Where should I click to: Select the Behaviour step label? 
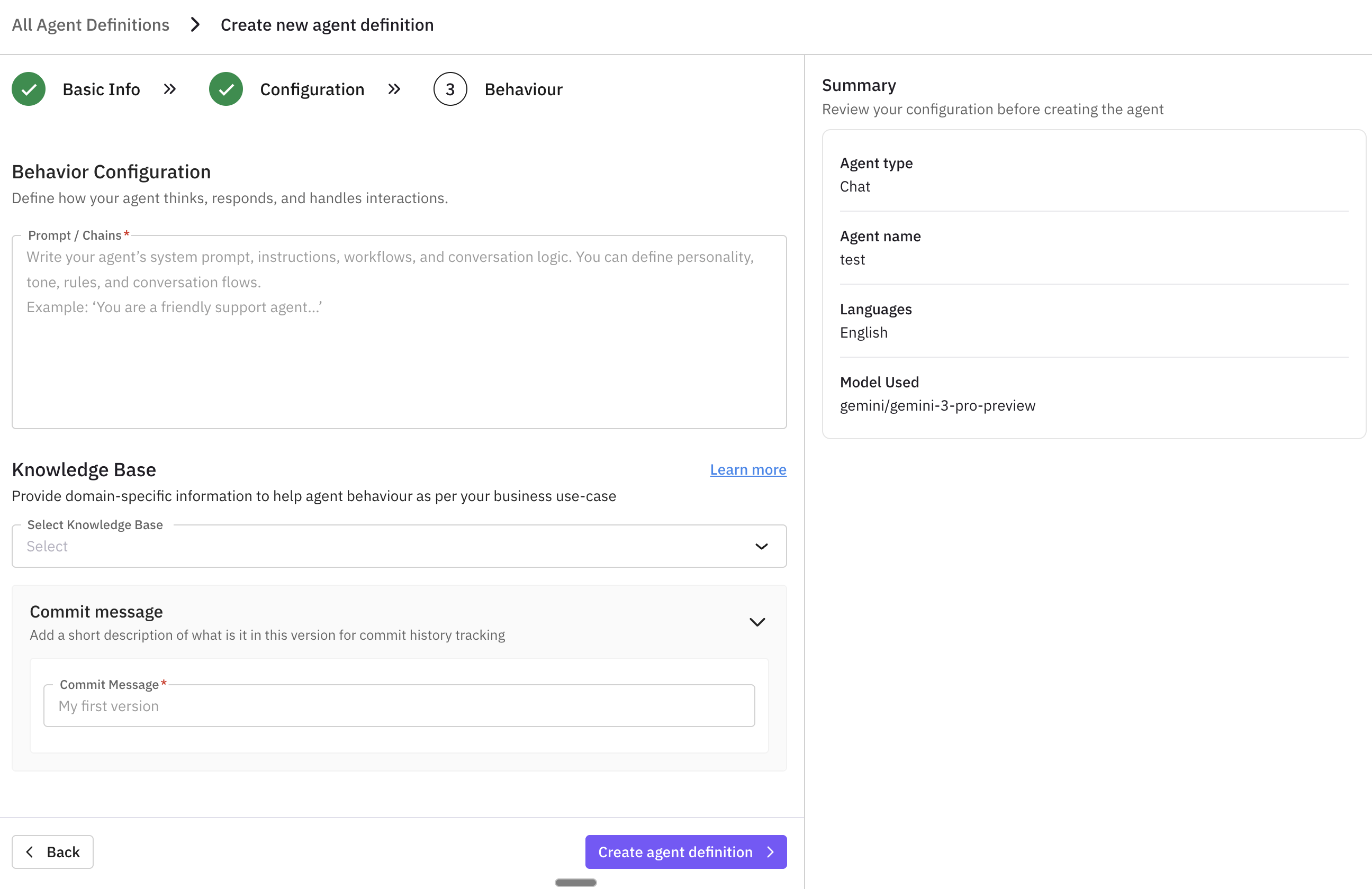[523, 89]
